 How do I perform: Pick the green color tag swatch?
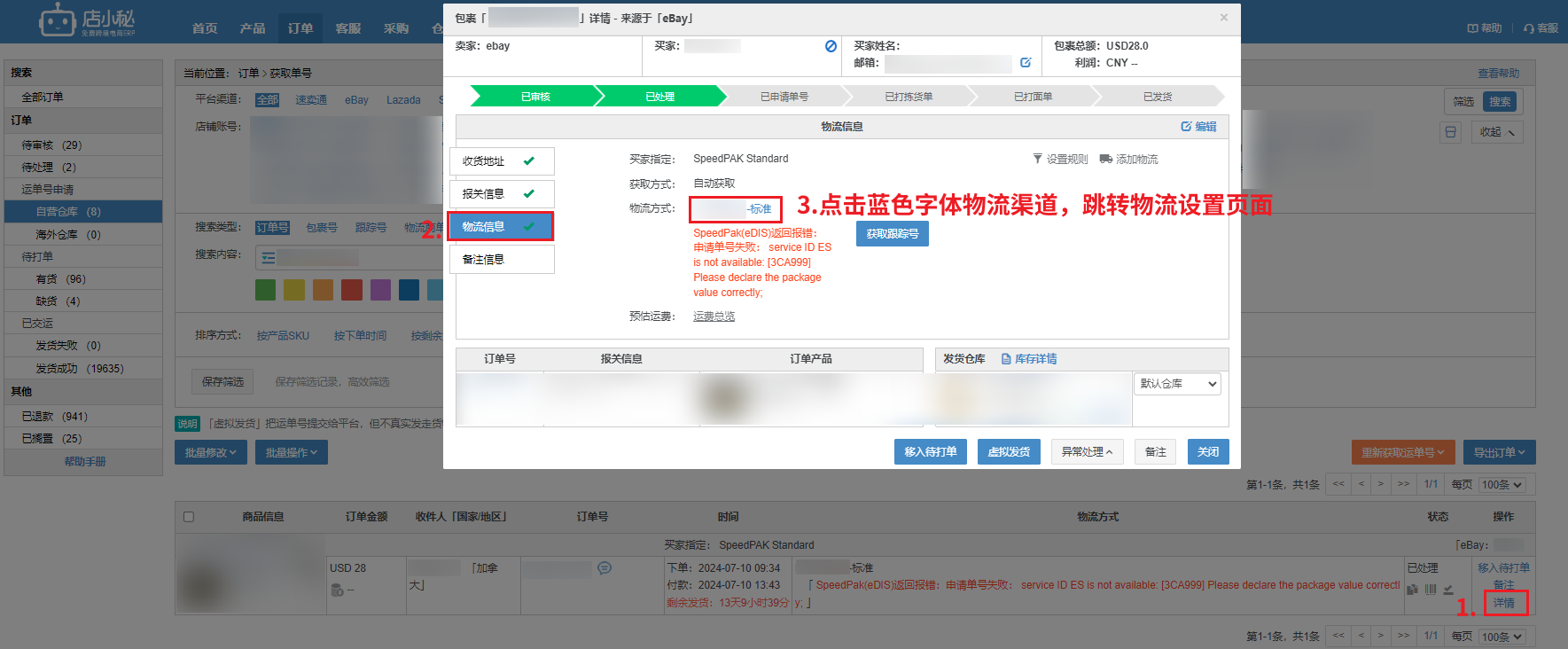(x=265, y=290)
